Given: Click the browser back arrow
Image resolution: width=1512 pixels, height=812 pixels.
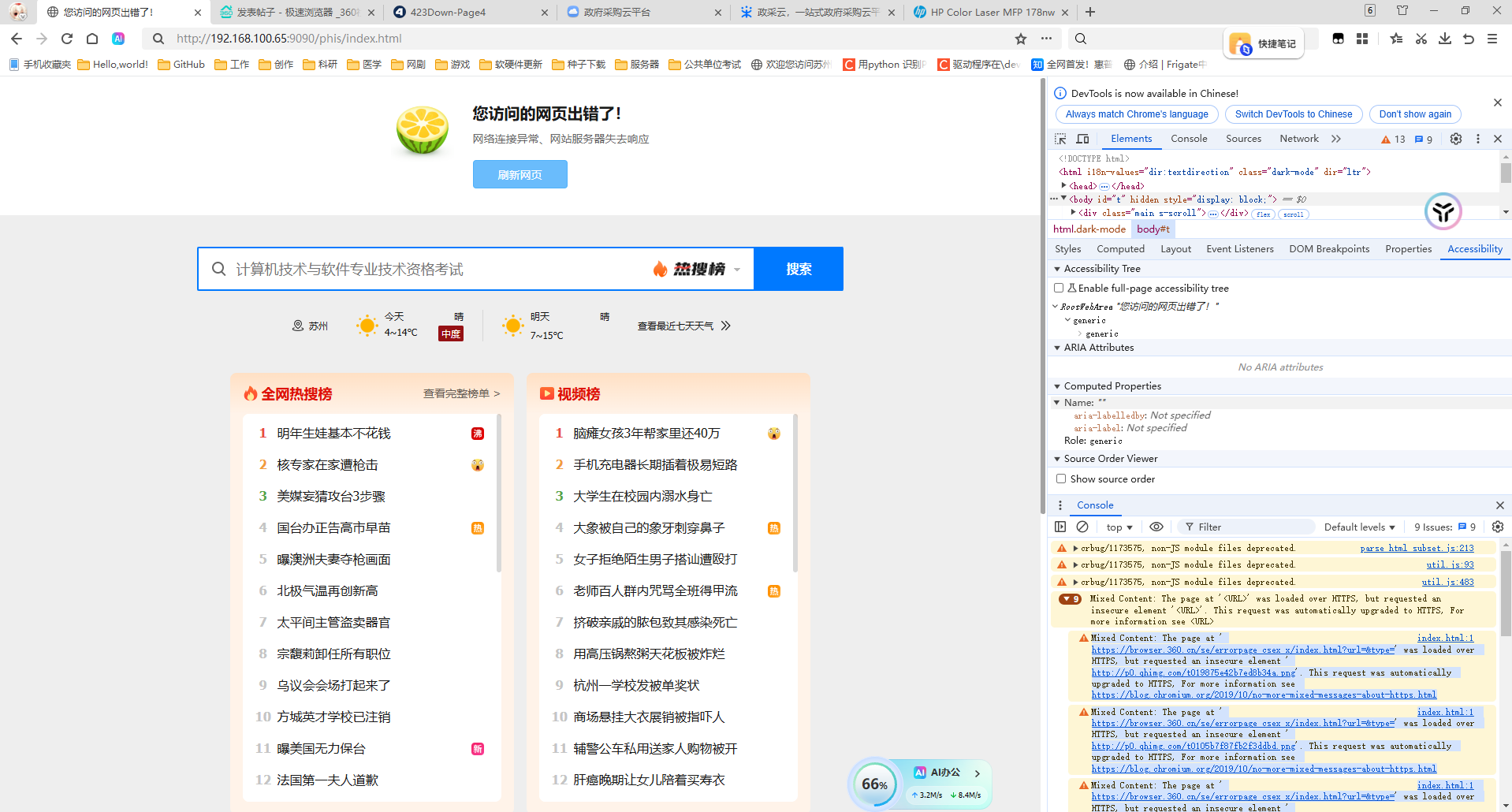Looking at the screenshot, I should (17, 39).
